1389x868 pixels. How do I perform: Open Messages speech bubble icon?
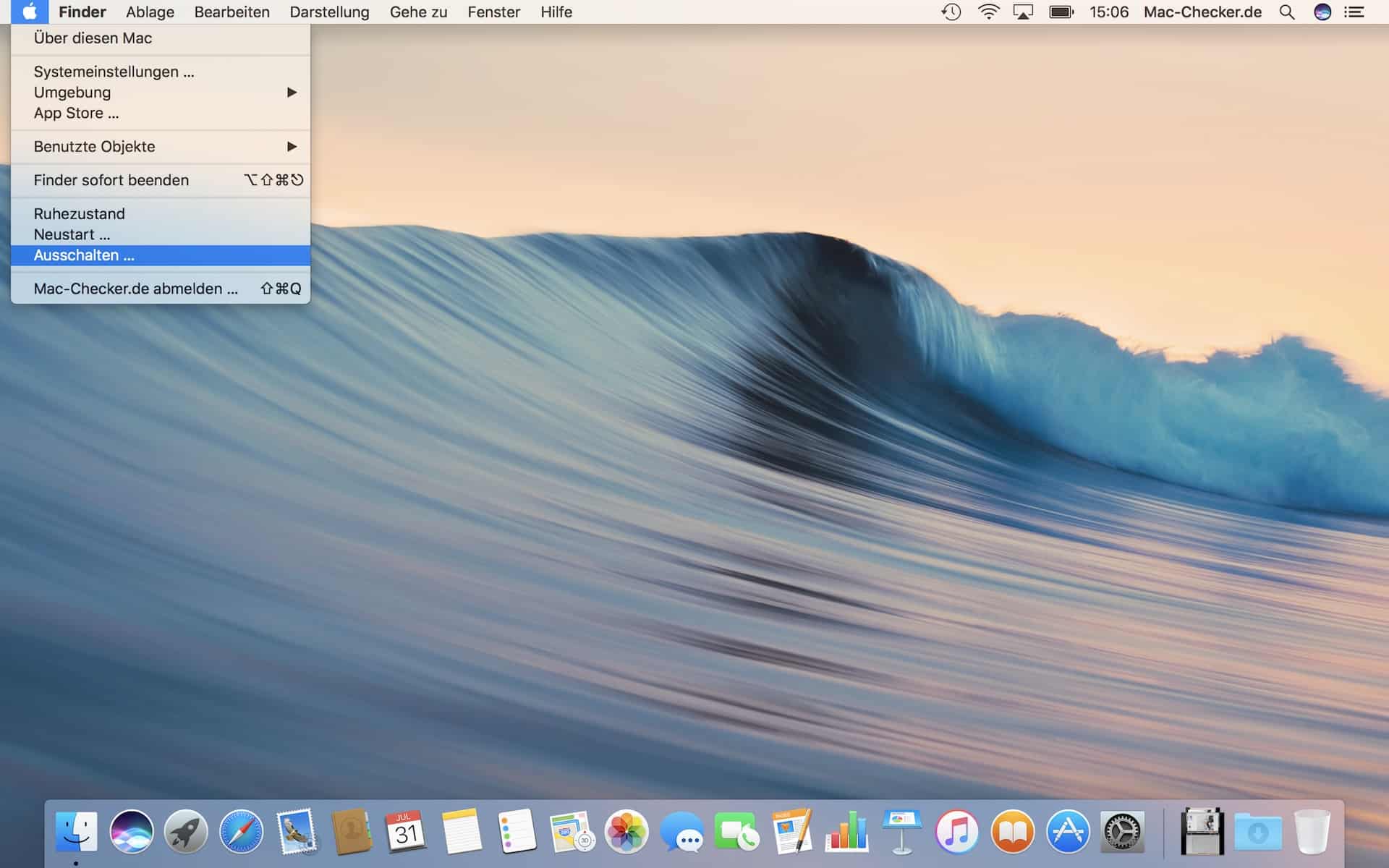point(681,832)
